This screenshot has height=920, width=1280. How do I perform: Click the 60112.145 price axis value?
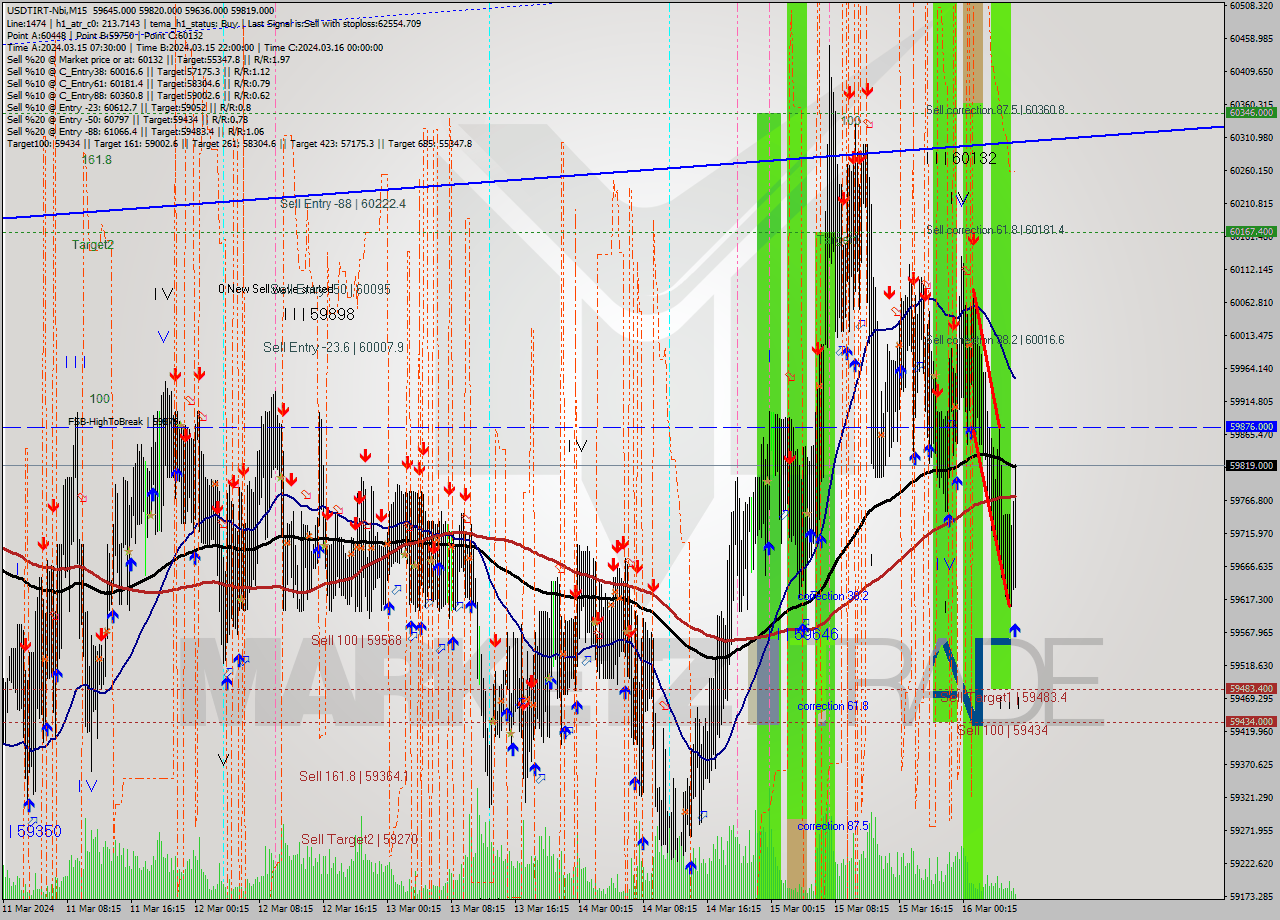1251,269
